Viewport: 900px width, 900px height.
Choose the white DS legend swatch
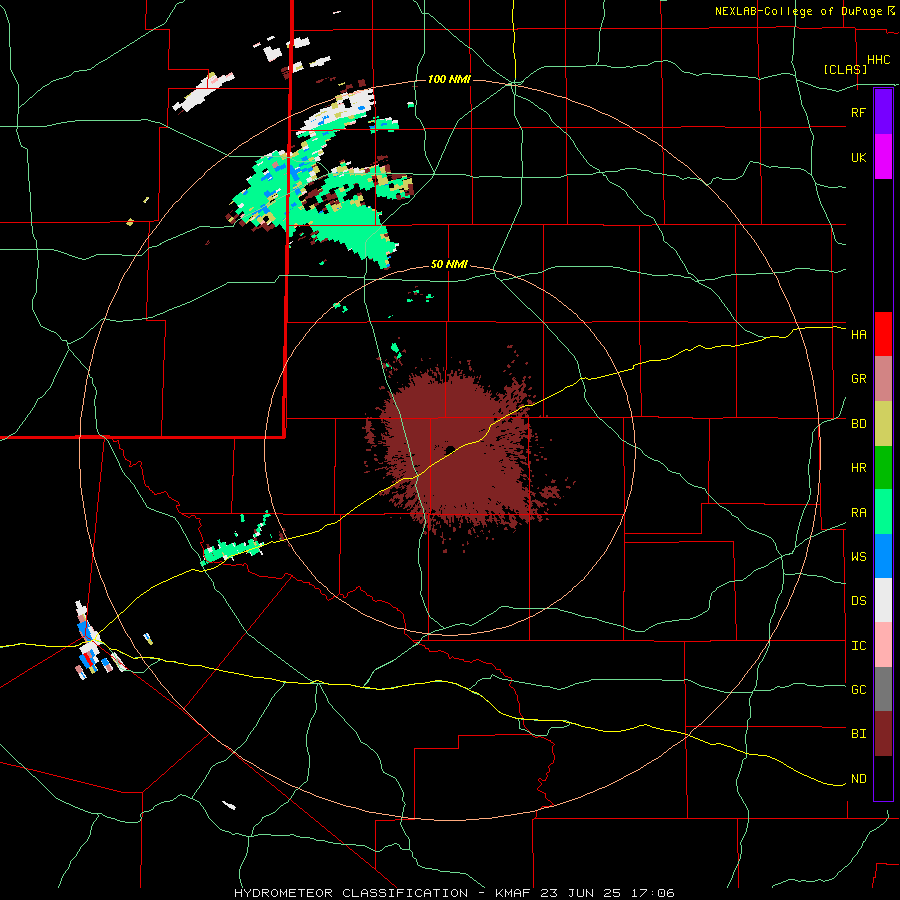[x=883, y=600]
